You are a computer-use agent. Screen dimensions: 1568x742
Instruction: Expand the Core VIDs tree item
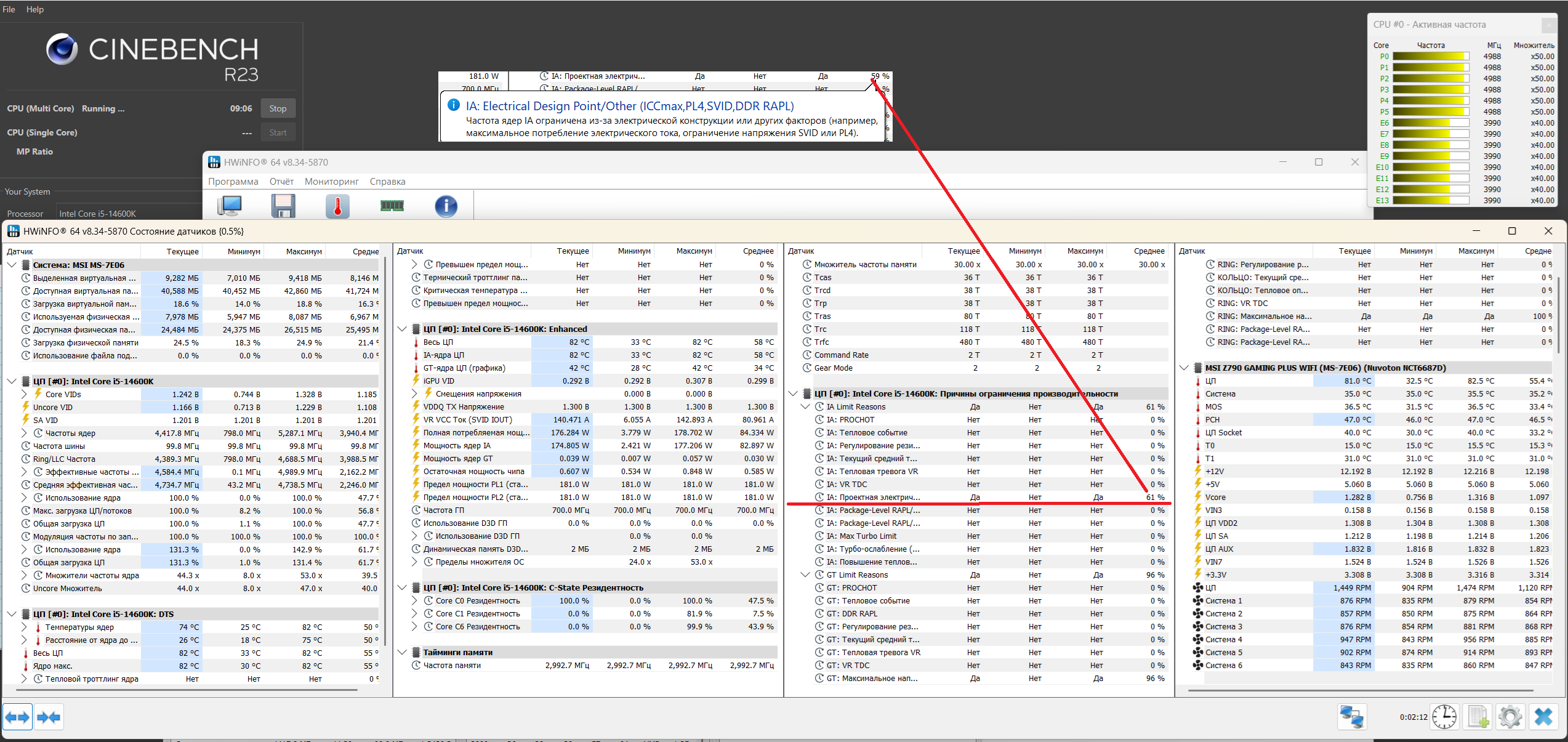pyautogui.click(x=24, y=394)
